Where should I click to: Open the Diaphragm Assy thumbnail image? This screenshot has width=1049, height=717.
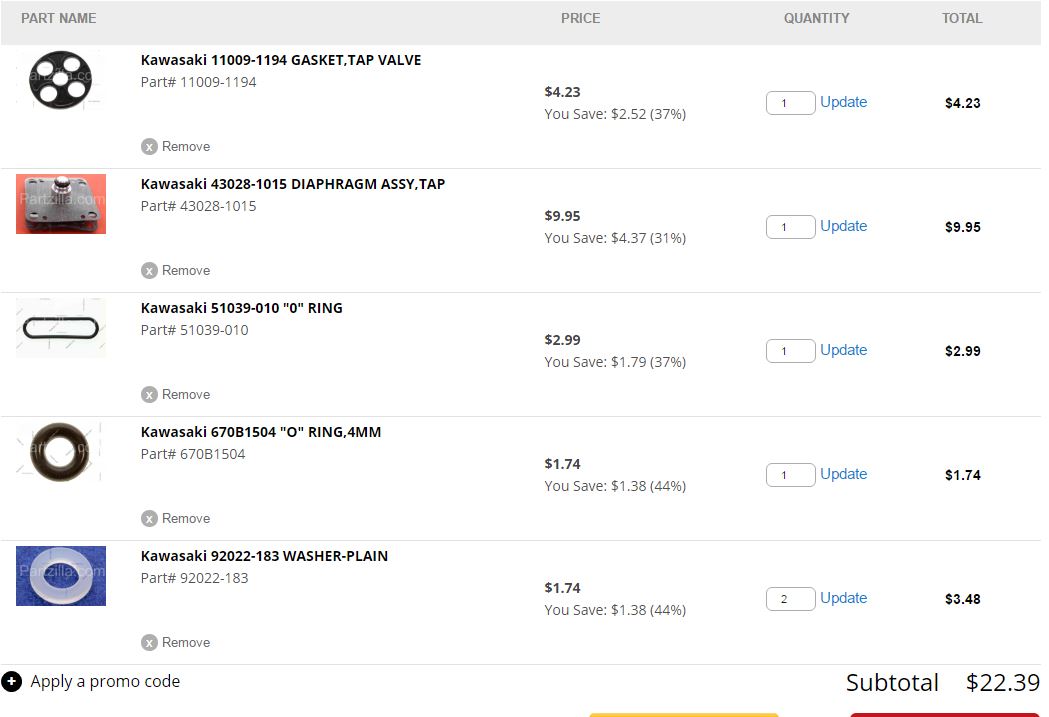[x=61, y=203]
